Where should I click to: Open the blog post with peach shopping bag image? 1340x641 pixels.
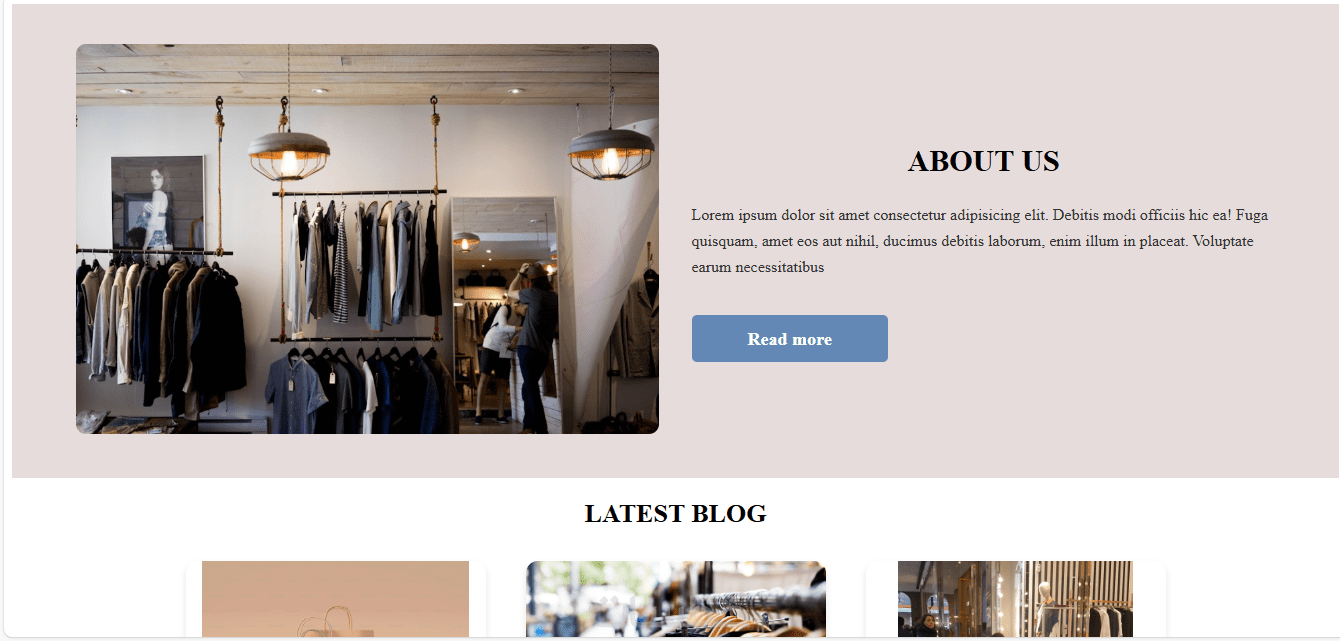pos(335,599)
